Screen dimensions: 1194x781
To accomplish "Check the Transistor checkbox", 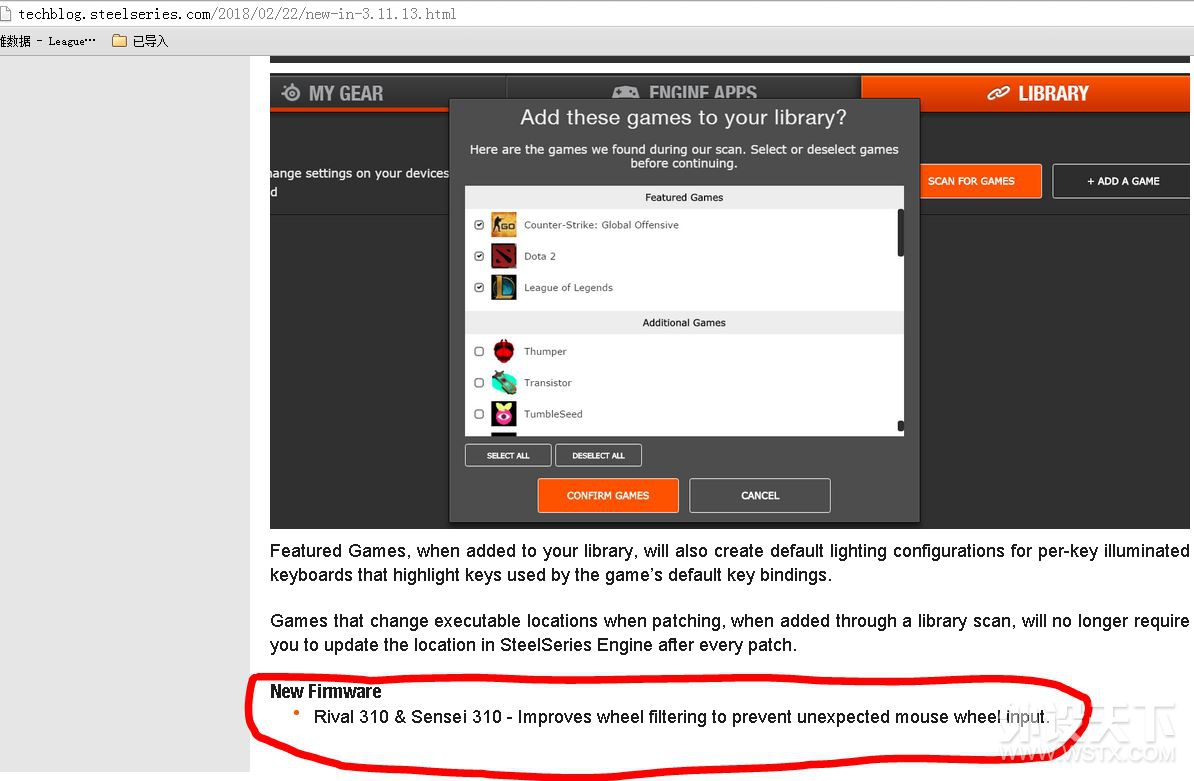I will pyautogui.click(x=479, y=382).
